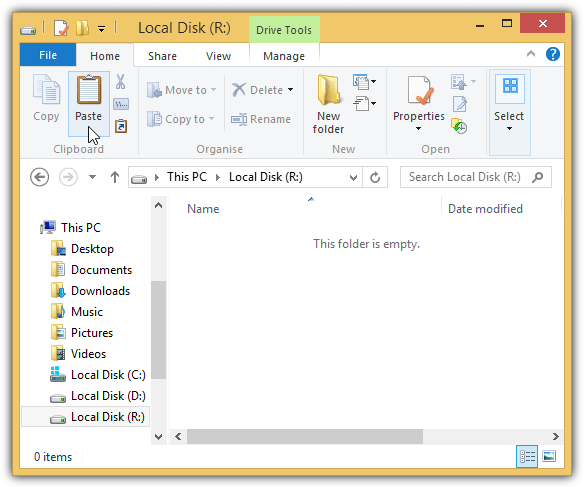Click the Paste clipboard icon
The height and width of the screenshot is (487, 584).
(x=89, y=90)
